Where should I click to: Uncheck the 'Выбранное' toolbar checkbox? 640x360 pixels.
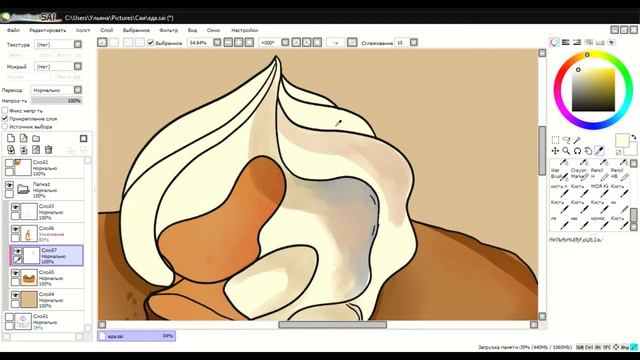tap(151, 42)
